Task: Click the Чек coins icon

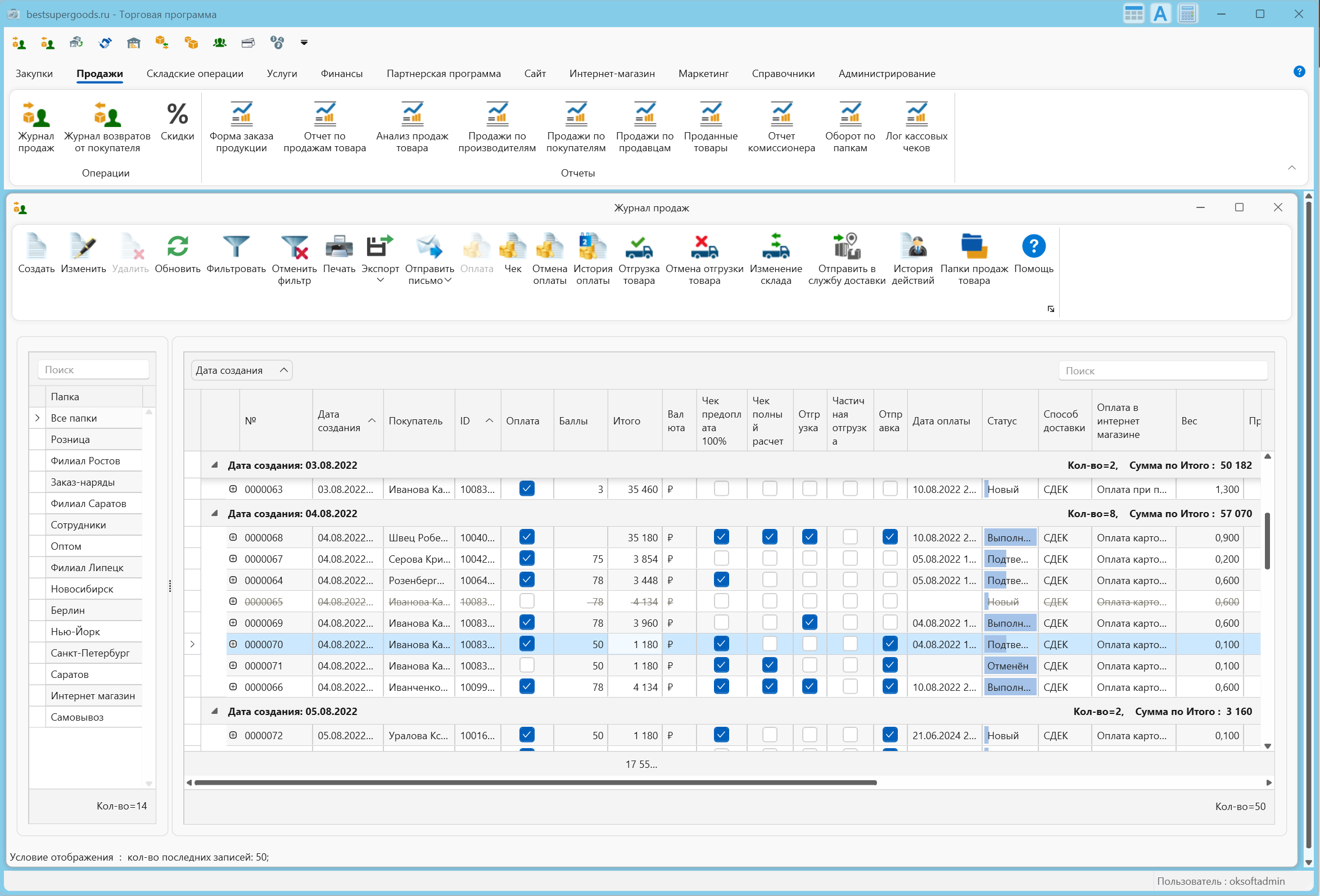Action: [512, 247]
